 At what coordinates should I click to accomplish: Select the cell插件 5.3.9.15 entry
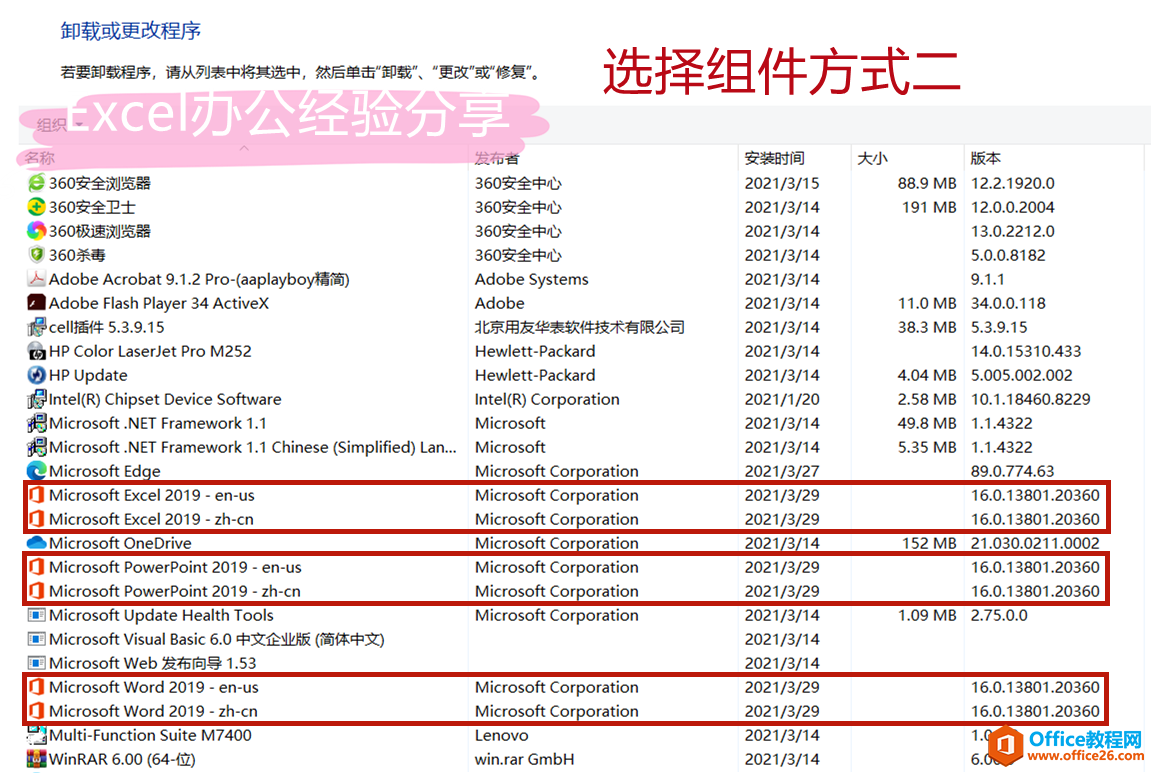click(106, 327)
